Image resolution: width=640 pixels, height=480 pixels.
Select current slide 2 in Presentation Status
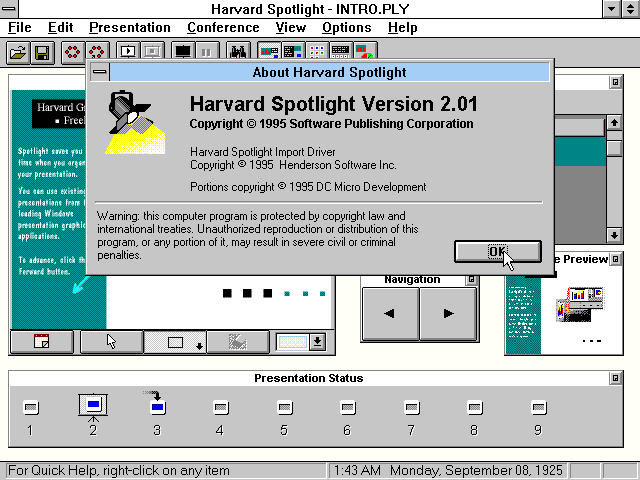click(93, 414)
